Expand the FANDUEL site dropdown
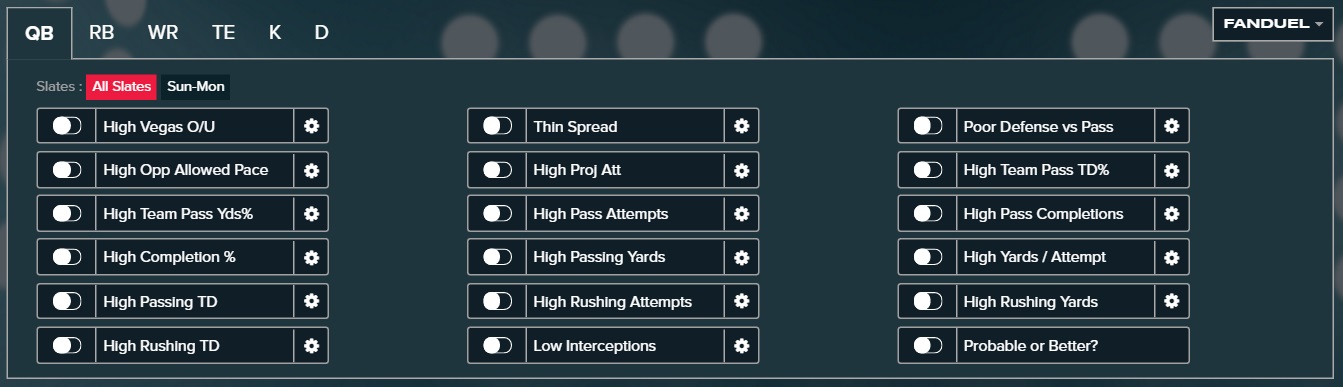 1273,24
